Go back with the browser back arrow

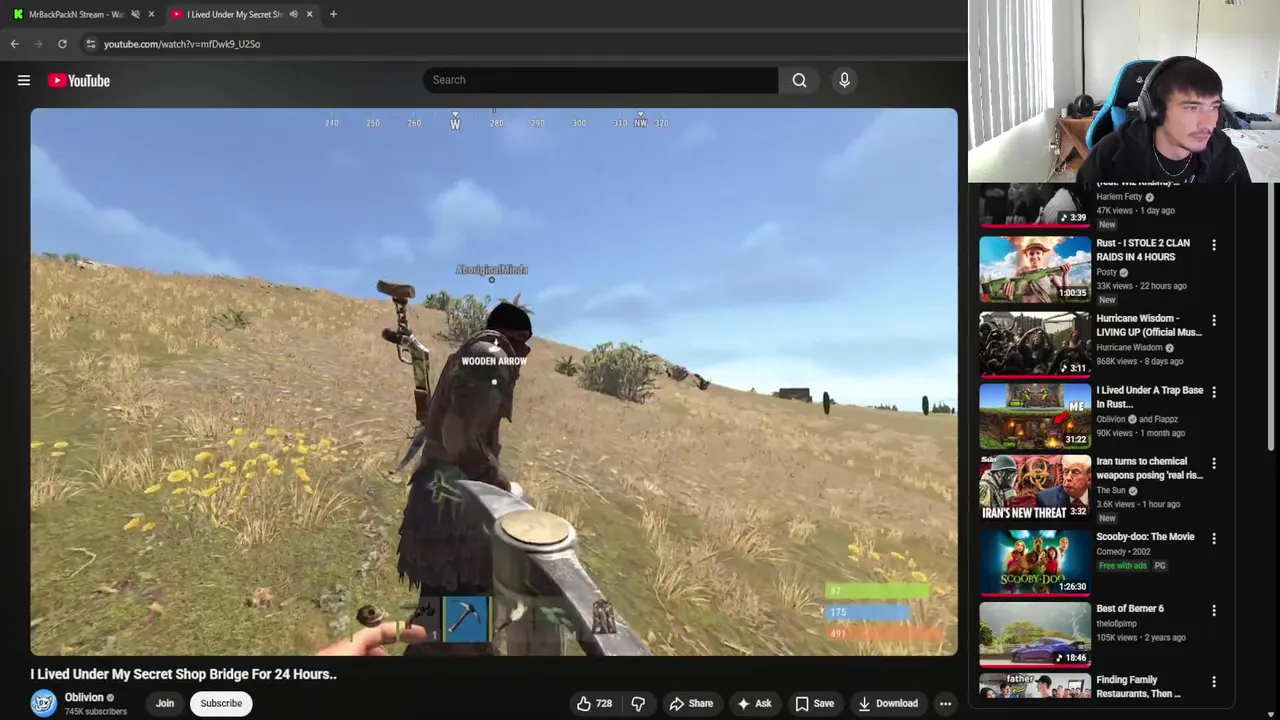pos(14,44)
